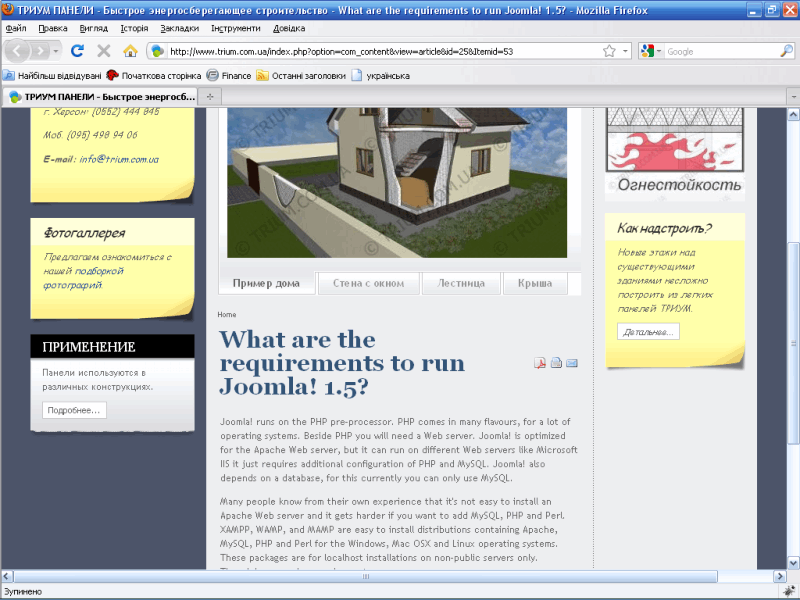800x600 pixels.
Task: Email this article via envelope icon
Action: [x=572, y=363]
